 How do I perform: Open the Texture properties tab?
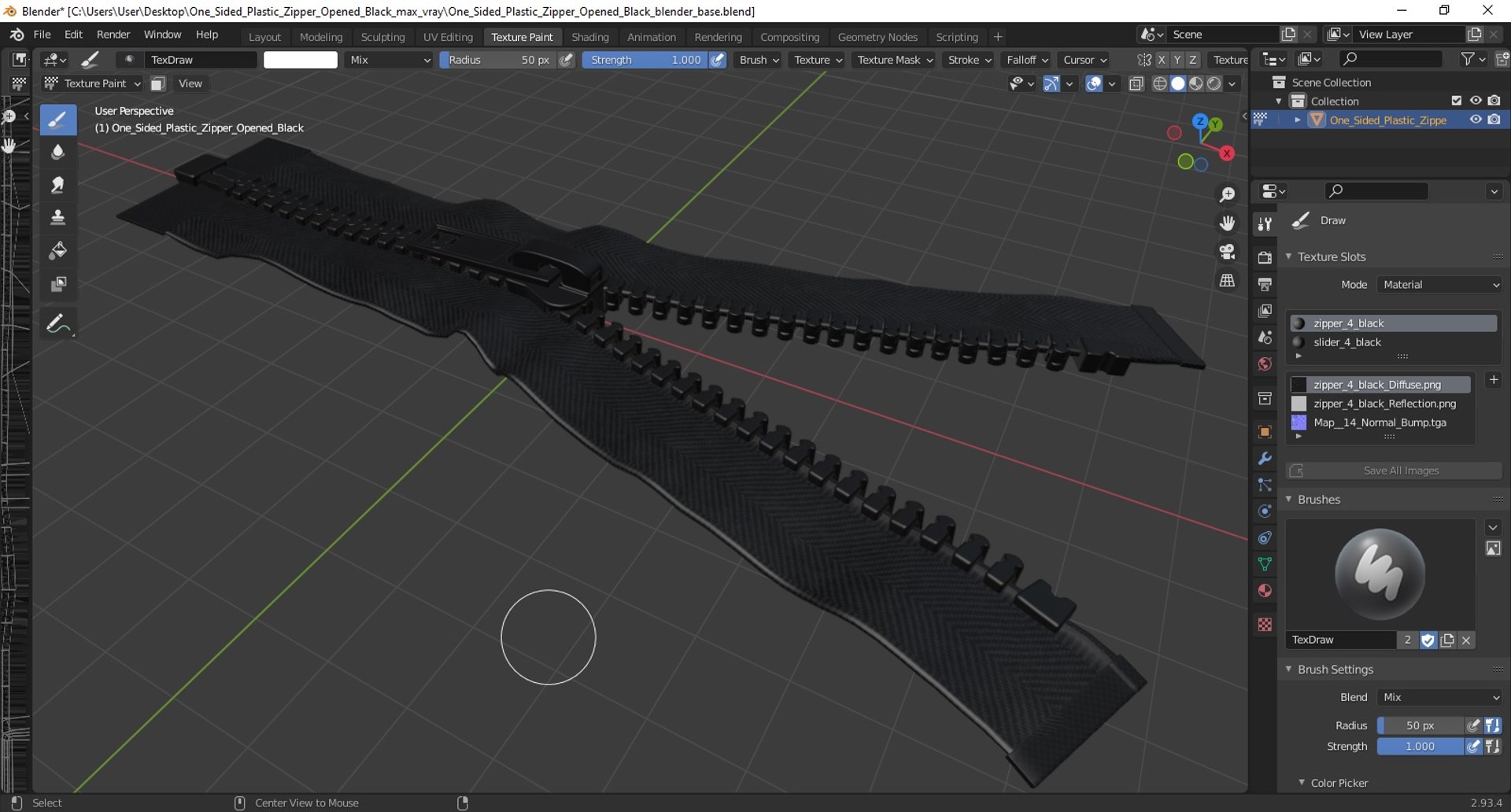click(x=1265, y=625)
